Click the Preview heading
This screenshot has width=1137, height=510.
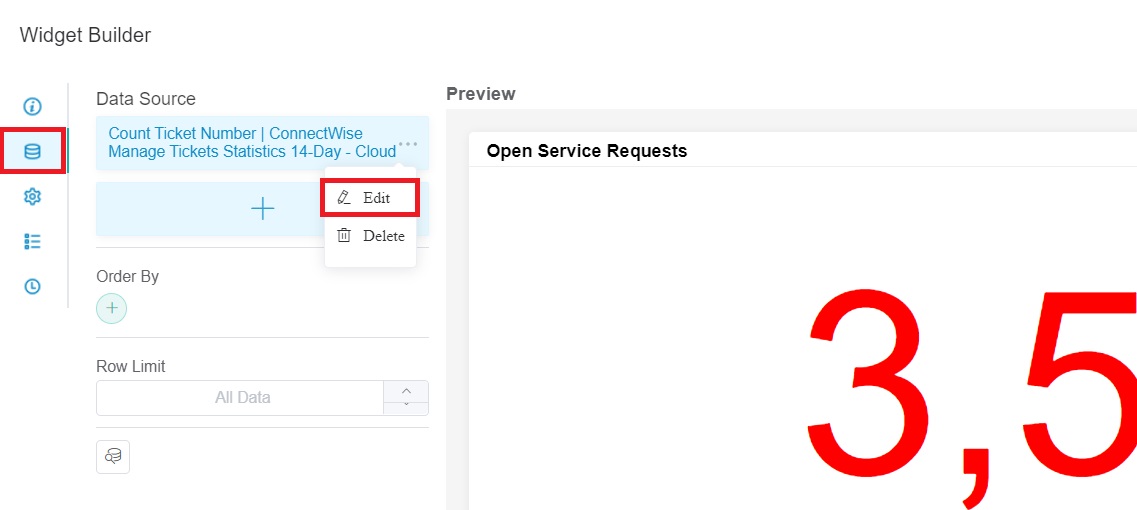[x=480, y=94]
